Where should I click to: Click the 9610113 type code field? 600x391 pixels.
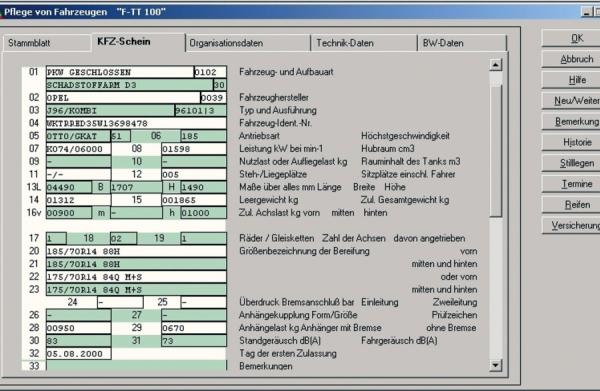coord(201,111)
